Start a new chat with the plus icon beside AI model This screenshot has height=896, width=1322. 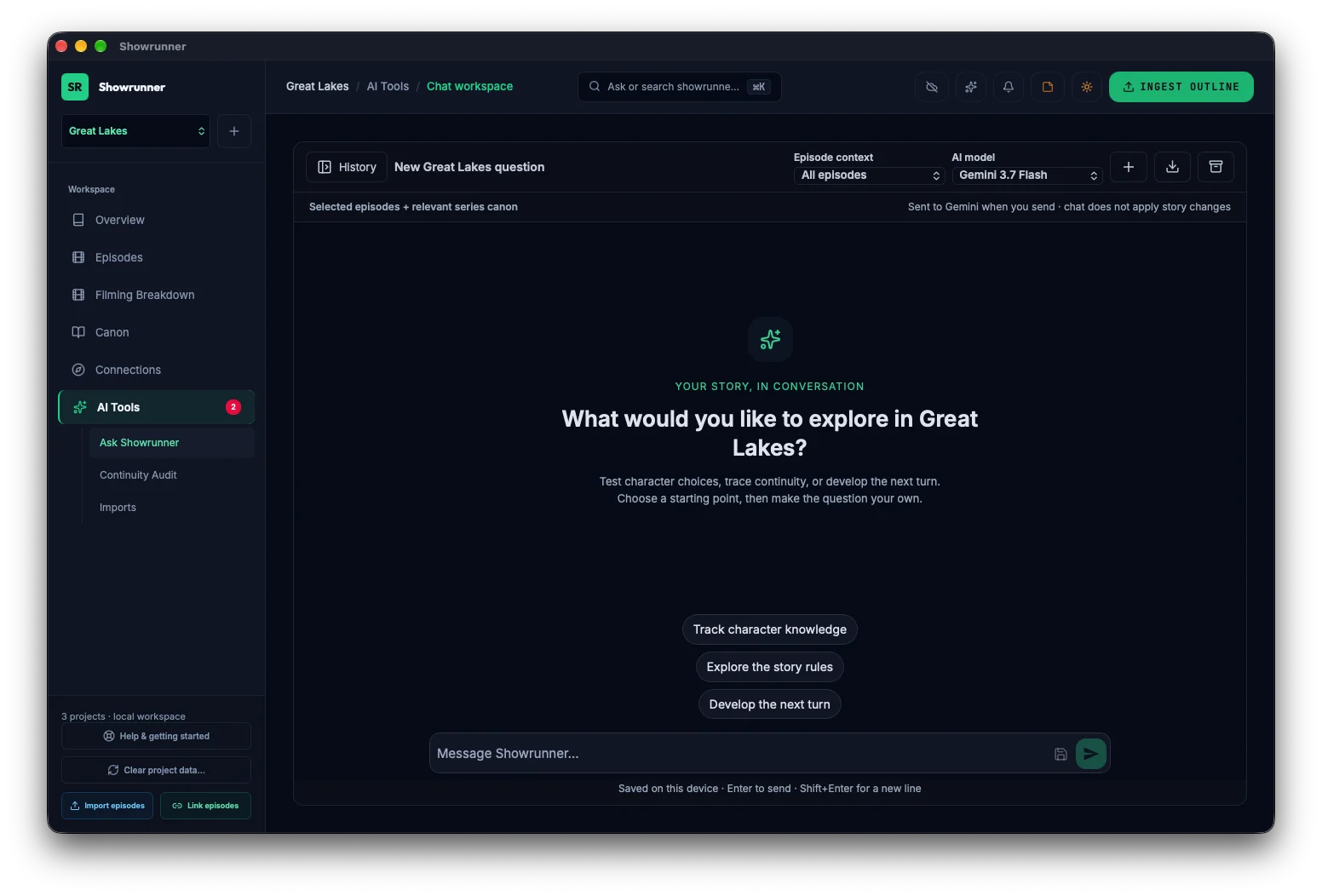coord(1129,167)
